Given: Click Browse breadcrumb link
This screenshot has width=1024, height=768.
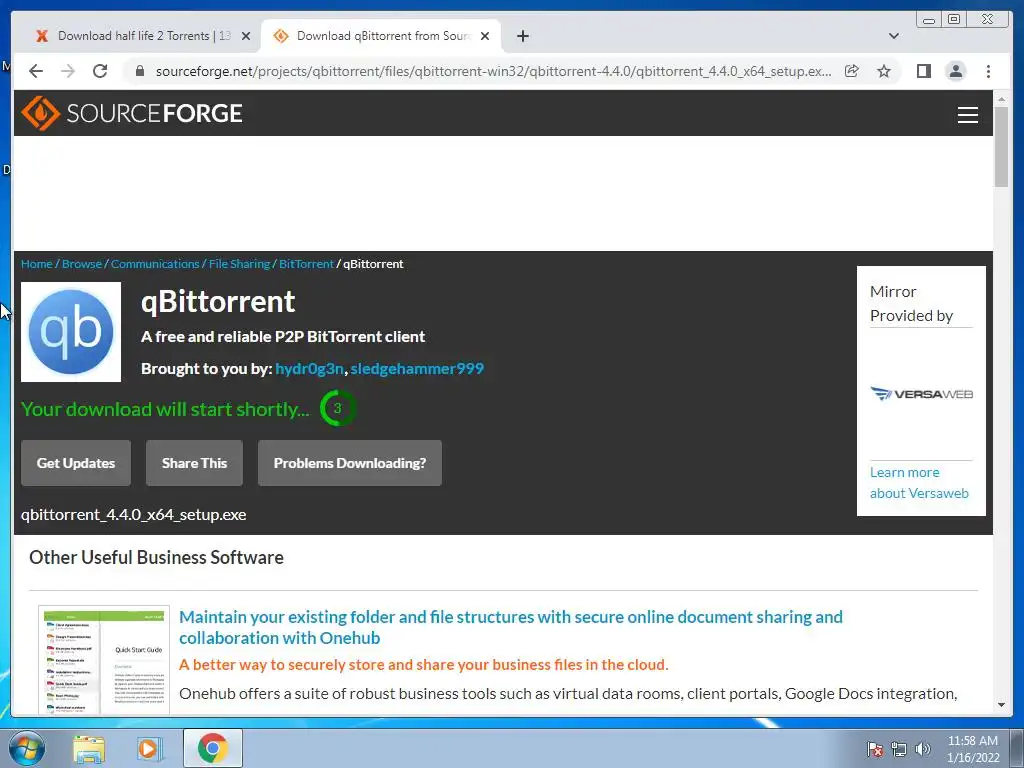Looking at the screenshot, I should (x=82, y=264).
